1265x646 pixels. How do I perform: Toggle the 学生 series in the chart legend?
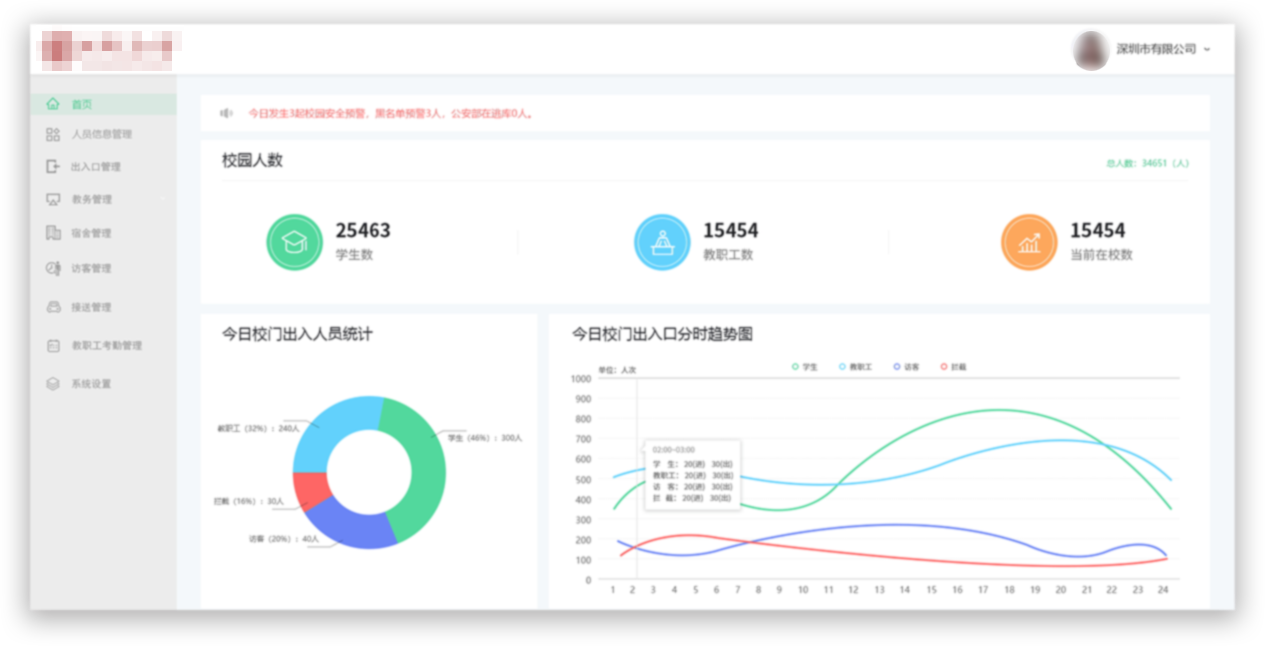804,367
